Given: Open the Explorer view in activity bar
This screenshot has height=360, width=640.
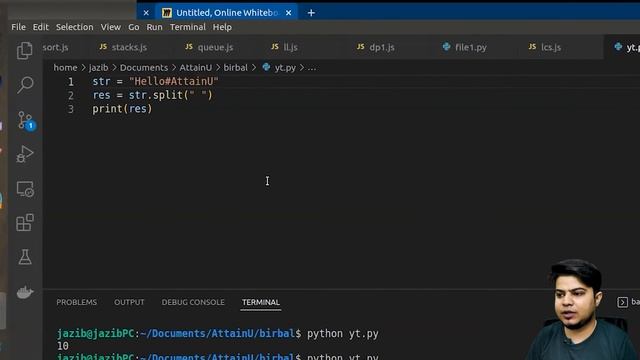Looking at the screenshot, I should pos(25,51).
